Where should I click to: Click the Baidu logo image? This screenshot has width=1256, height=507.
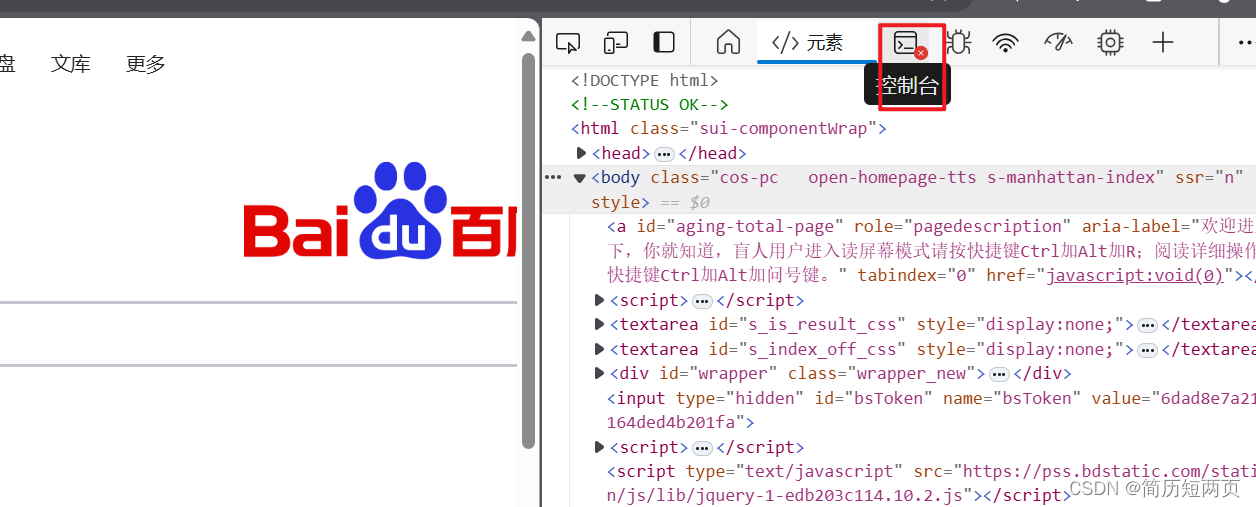(x=380, y=212)
